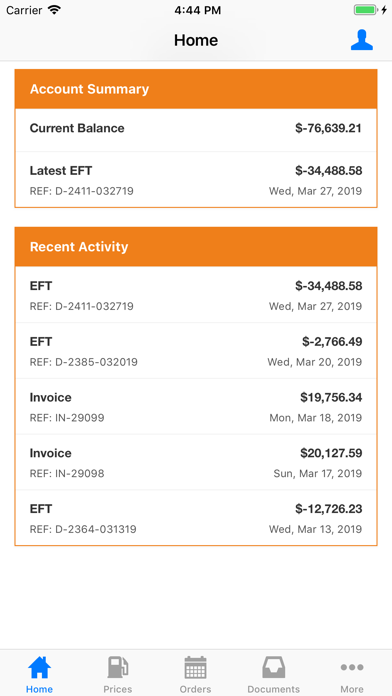Open the Latest EFT summary row

[196, 180]
